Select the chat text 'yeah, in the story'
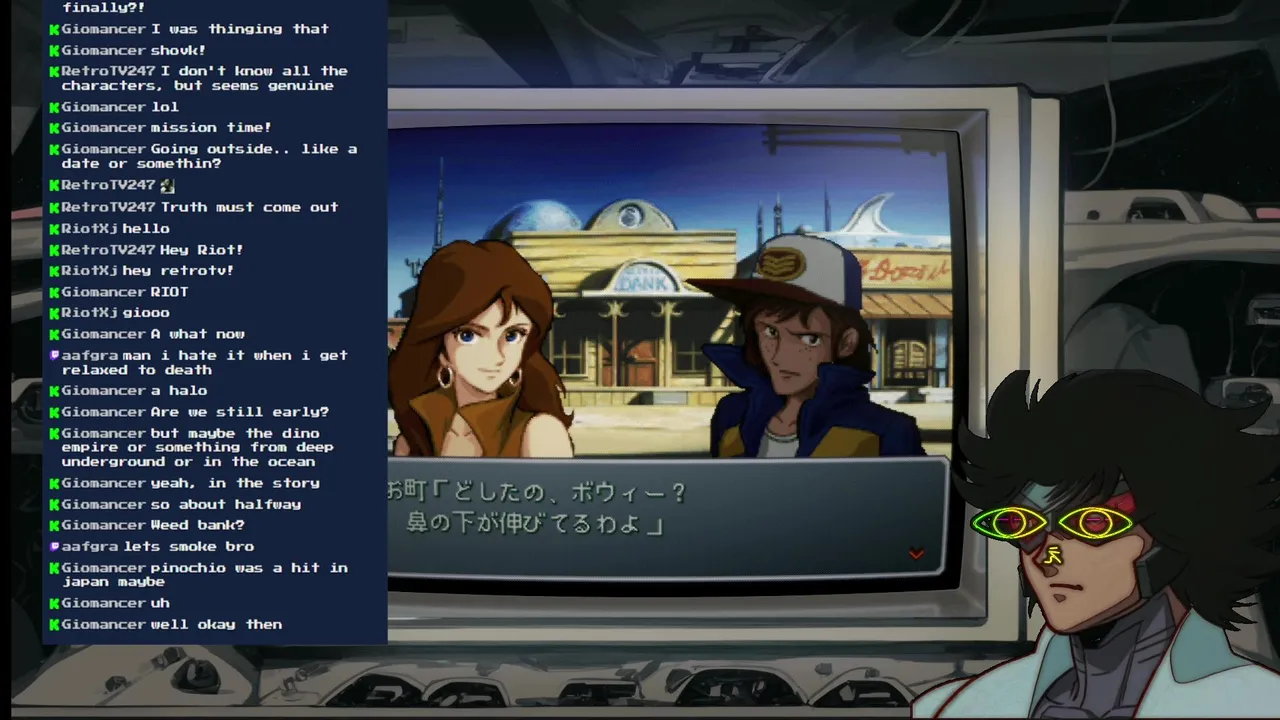This screenshot has height=720, width=1280. pos(235,484)
